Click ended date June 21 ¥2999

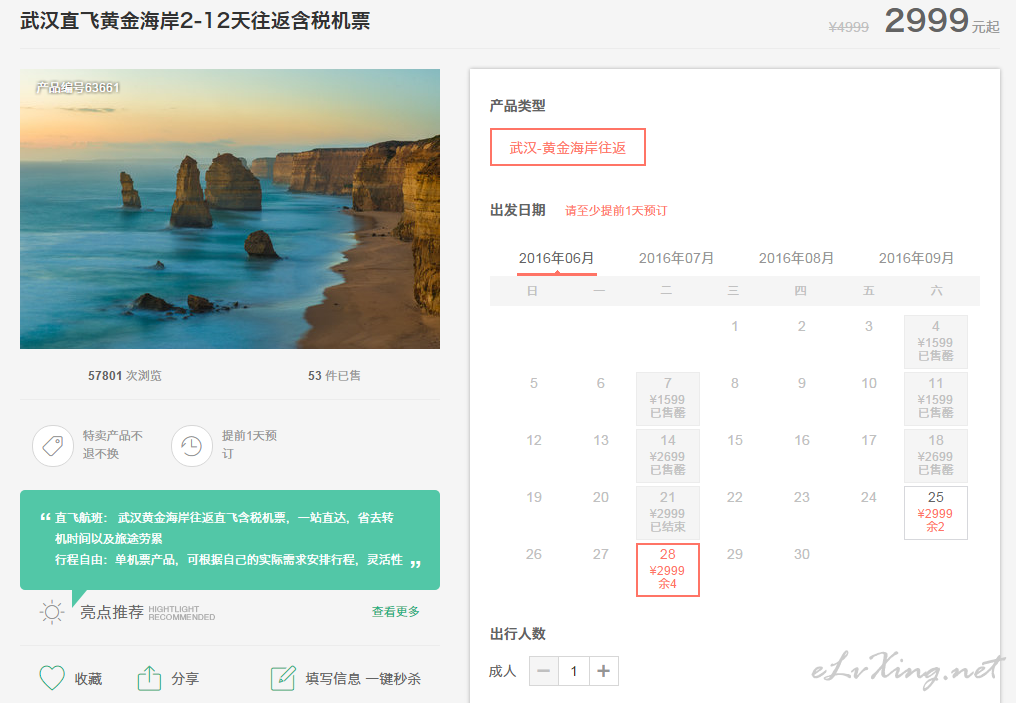(668, 513)
